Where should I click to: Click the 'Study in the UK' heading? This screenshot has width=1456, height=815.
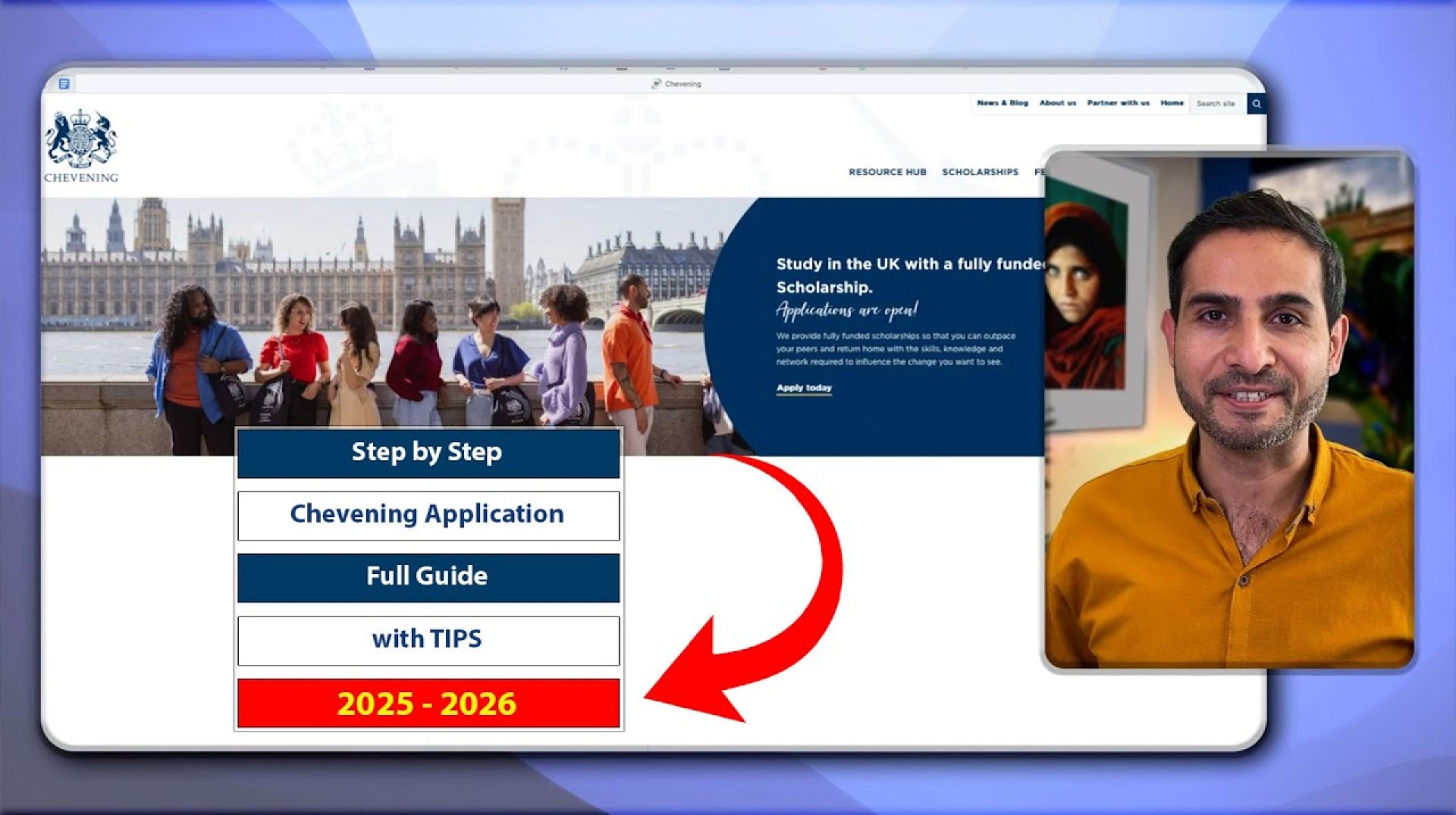(910, 275)
